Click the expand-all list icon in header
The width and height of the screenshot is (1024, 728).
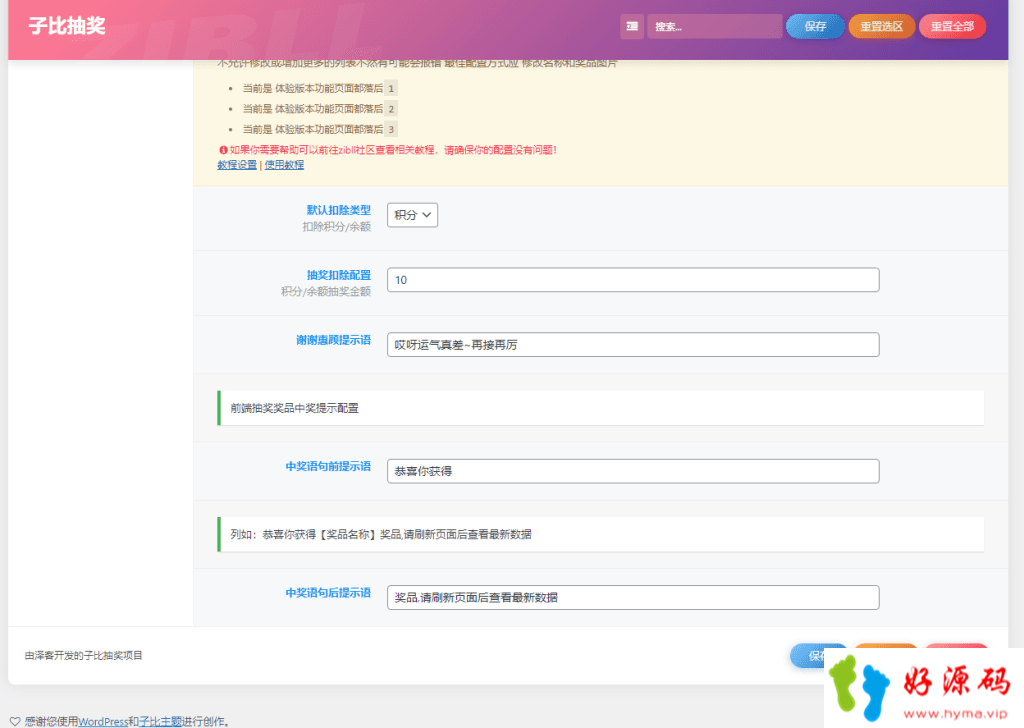click(632, 27)
